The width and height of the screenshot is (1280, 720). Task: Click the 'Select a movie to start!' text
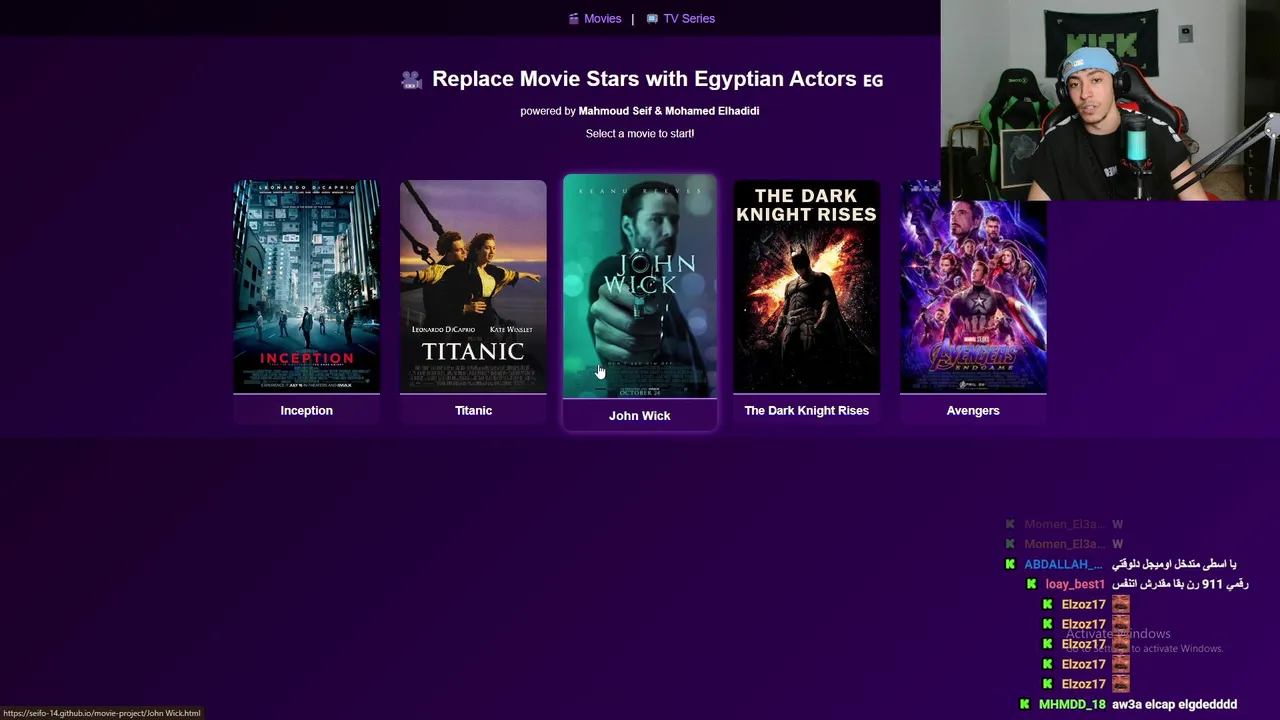tap(640, 133)
